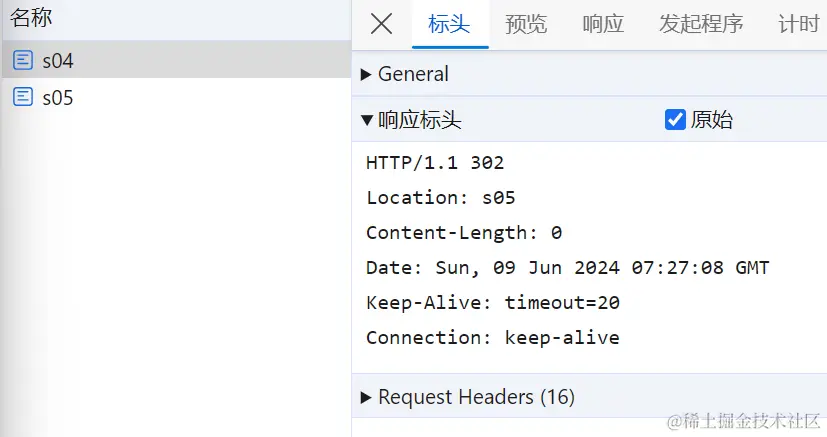Screen dimensions: 827x437
Task: Click the document icon next to s05
Action: pyautogui.click(x=23, y=97)
